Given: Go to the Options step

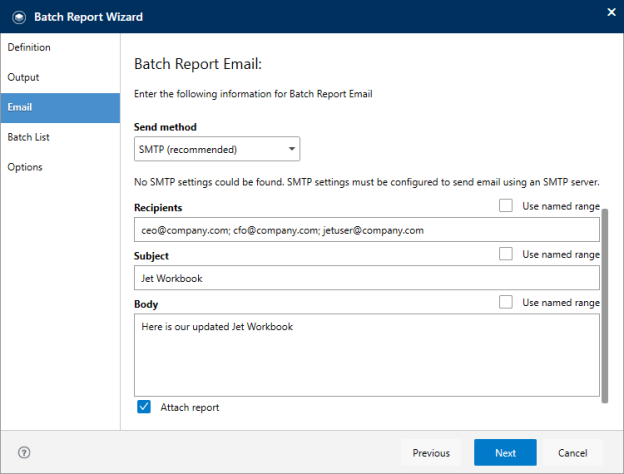Looking at the screenshot, I should coord(60,167).
